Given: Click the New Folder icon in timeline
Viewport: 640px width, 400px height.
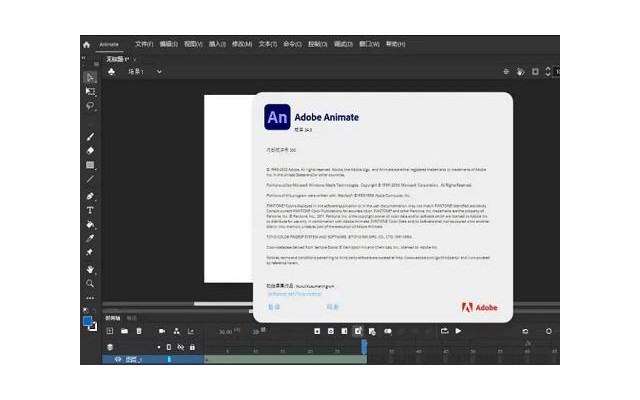Looking at the screenshot, I should click(124, 331).
